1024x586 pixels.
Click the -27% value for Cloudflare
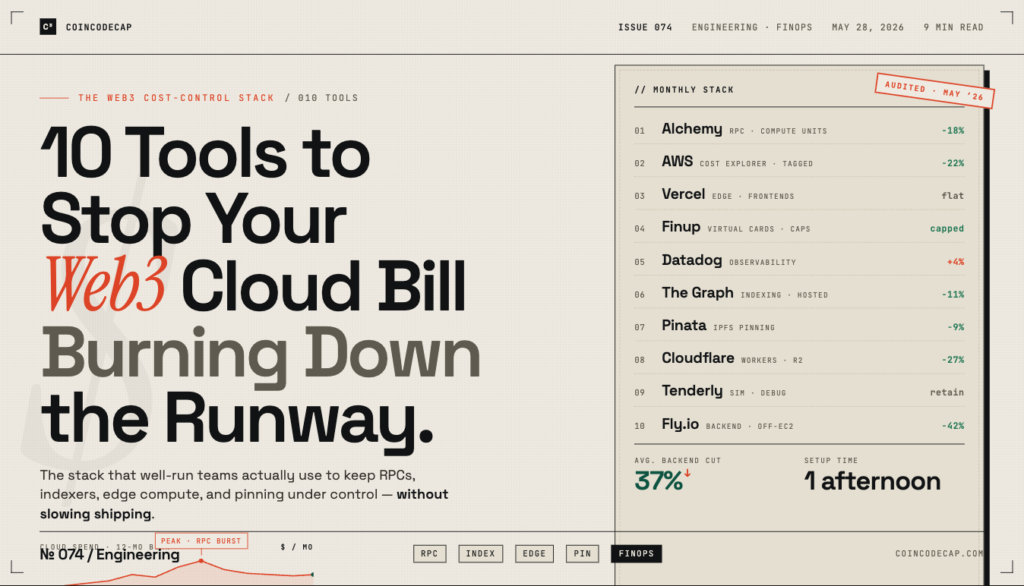coord(953,360)
